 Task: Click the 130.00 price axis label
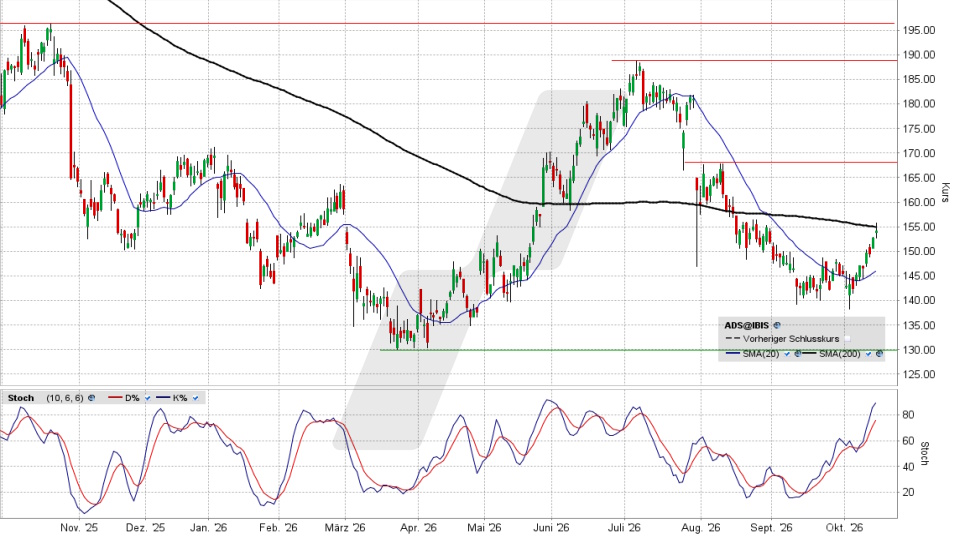pos(920,350)
